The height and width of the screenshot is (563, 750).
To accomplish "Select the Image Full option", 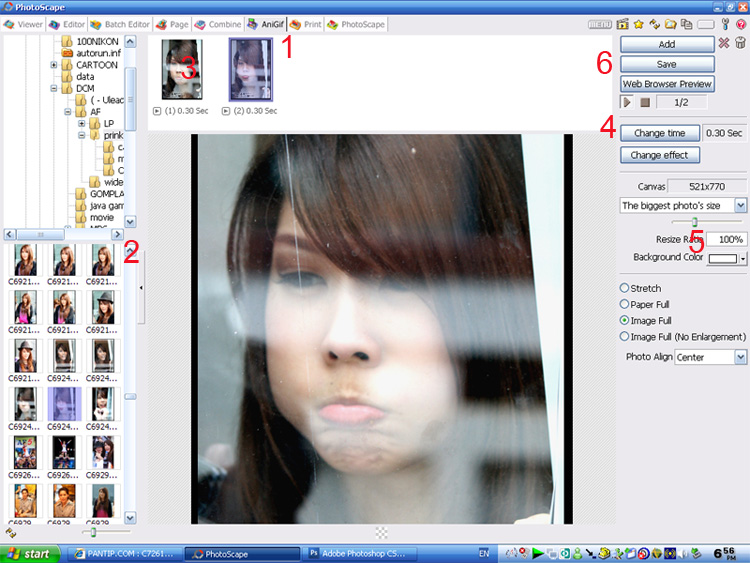I will 645,320.
